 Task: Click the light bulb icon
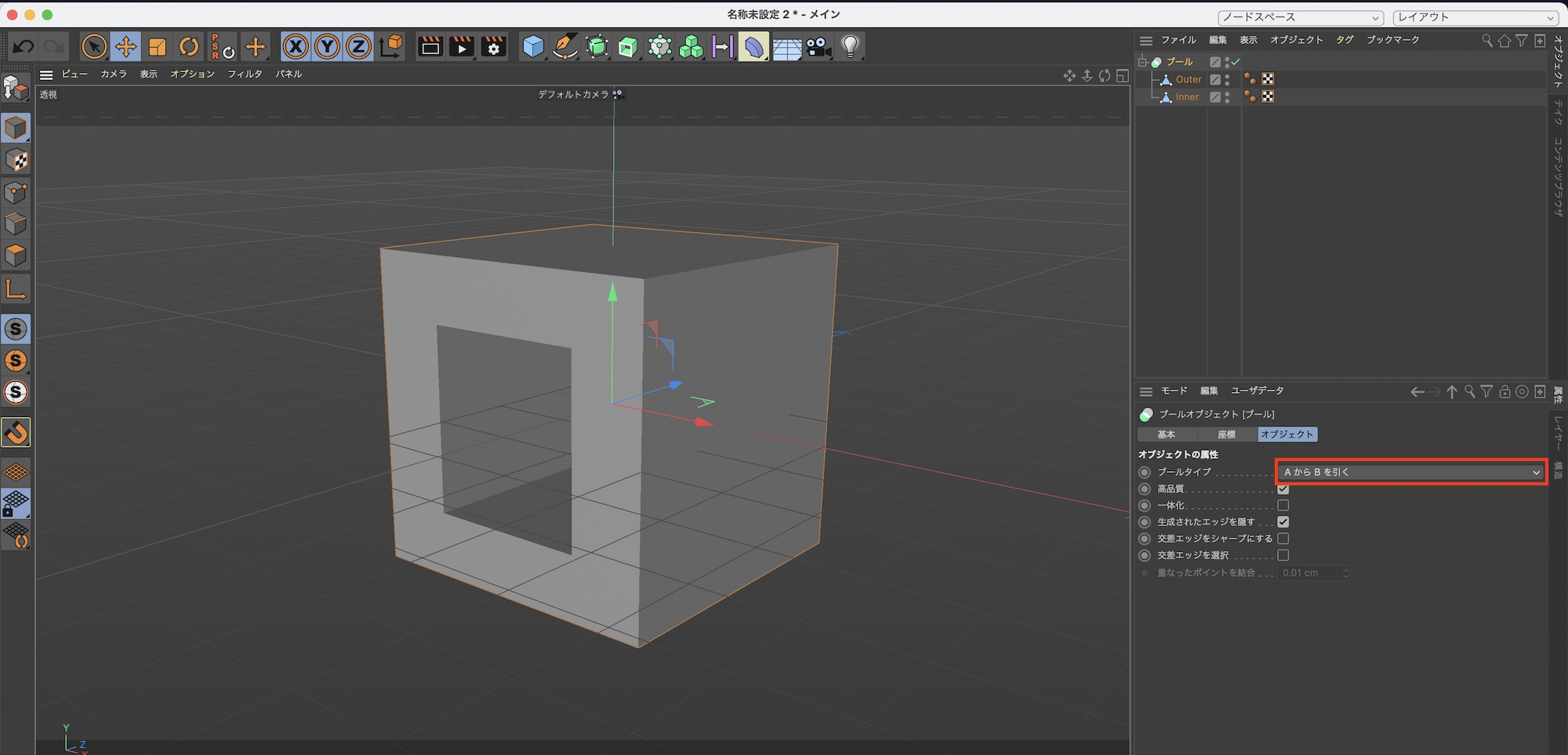tap(851, 47)
